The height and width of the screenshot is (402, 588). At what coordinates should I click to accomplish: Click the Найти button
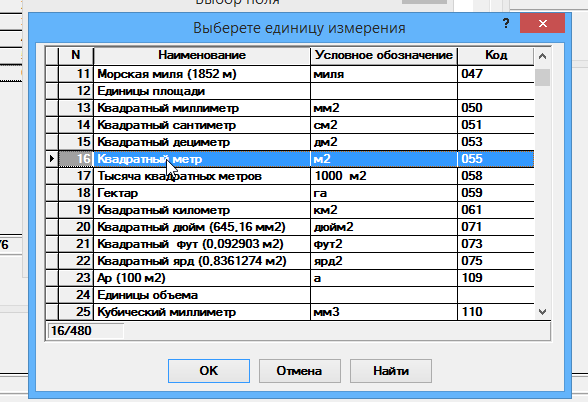(391, 371)
